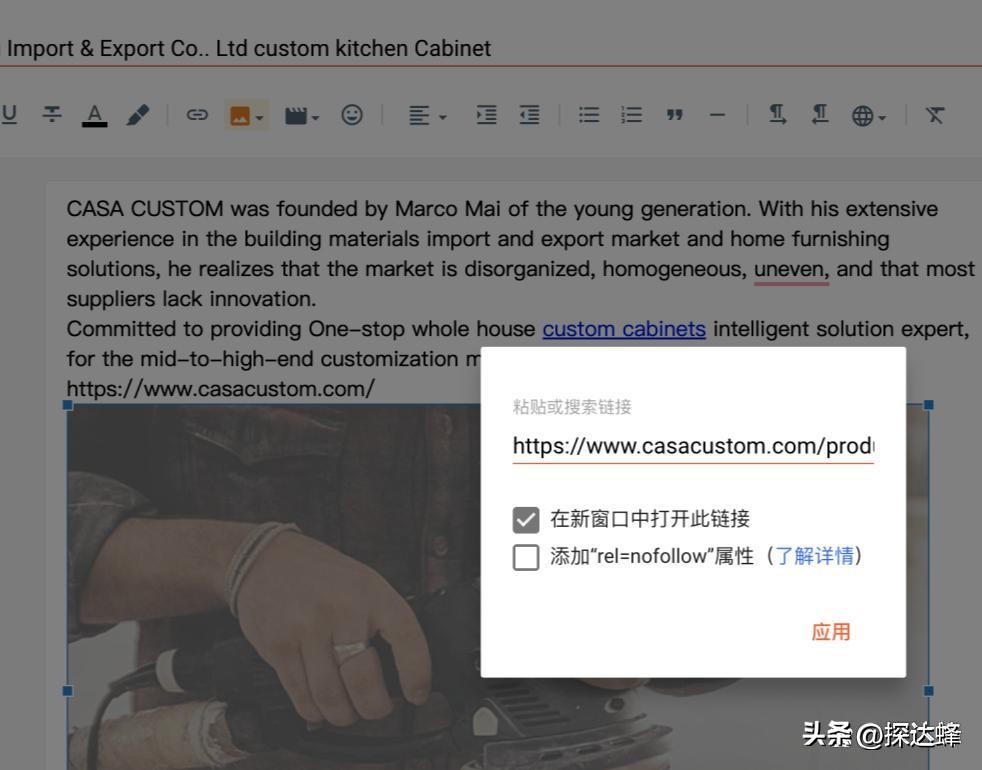Open the font color tool
This screenshot has height=770, width=982.
(x=94, y=114)
